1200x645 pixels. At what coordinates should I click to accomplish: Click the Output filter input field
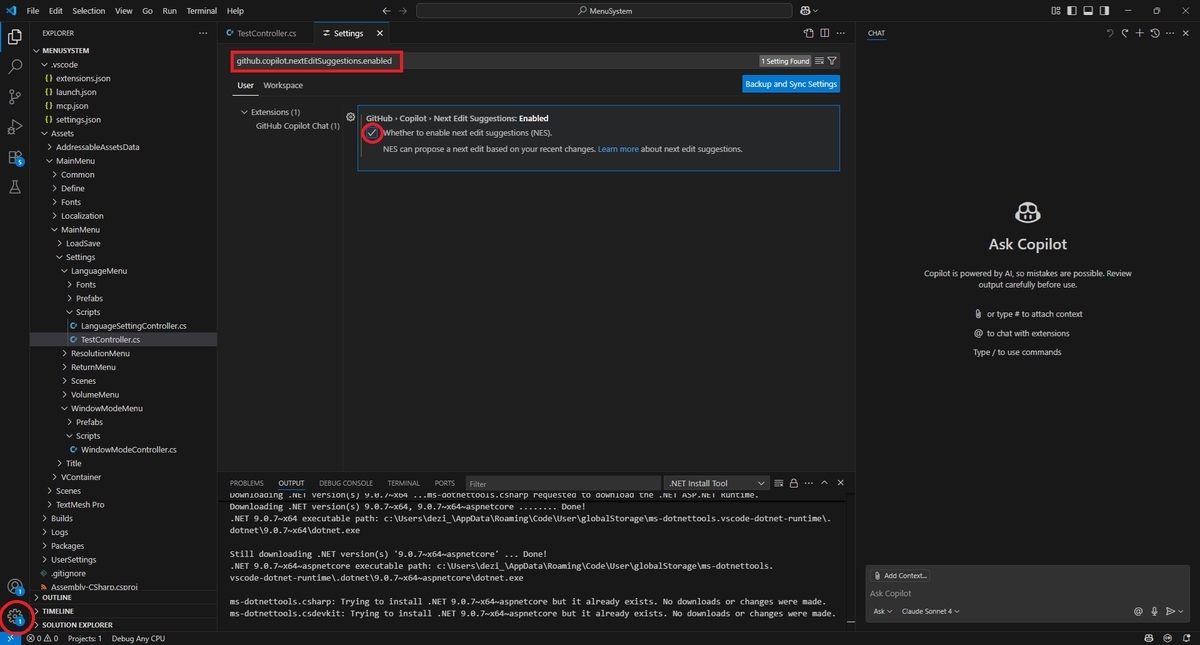coord(563,483)
